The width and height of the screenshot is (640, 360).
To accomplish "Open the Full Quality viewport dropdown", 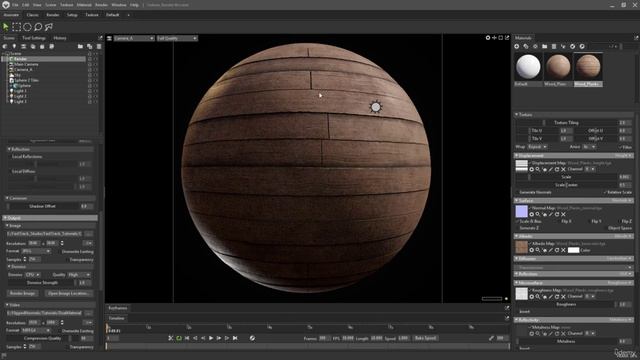I will 177,38.
